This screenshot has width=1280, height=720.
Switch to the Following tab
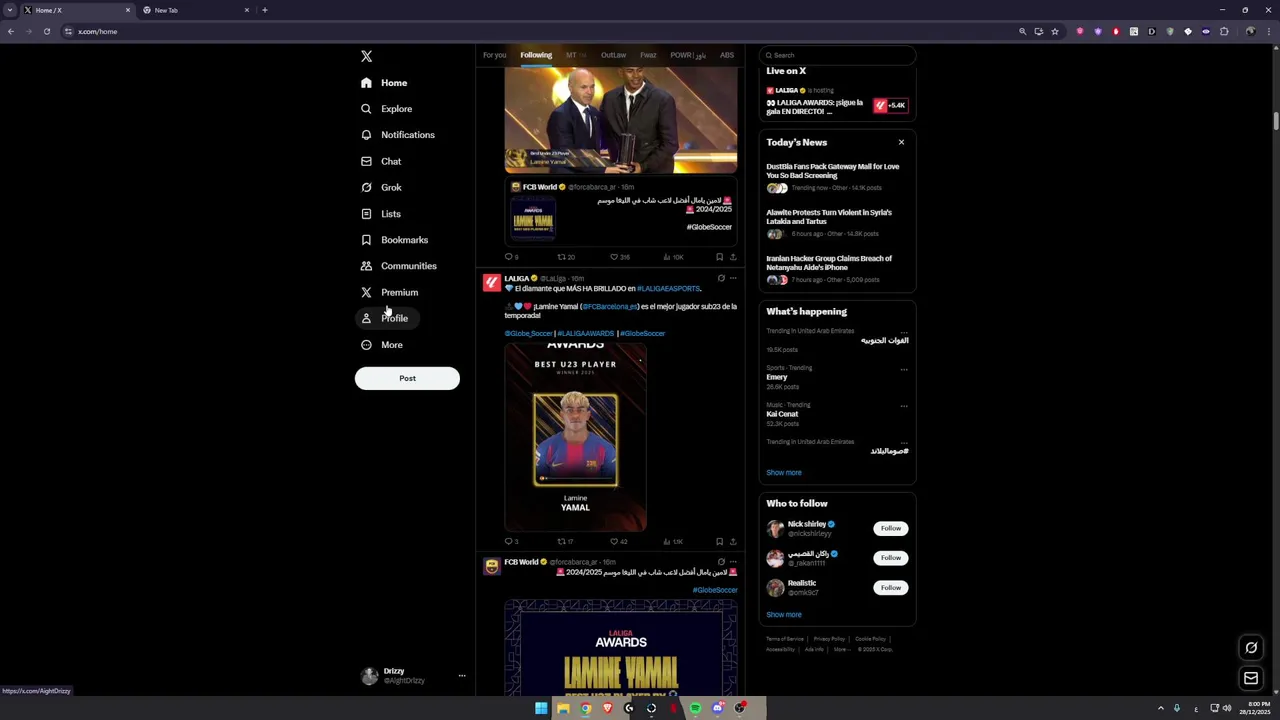click(536, 55)
